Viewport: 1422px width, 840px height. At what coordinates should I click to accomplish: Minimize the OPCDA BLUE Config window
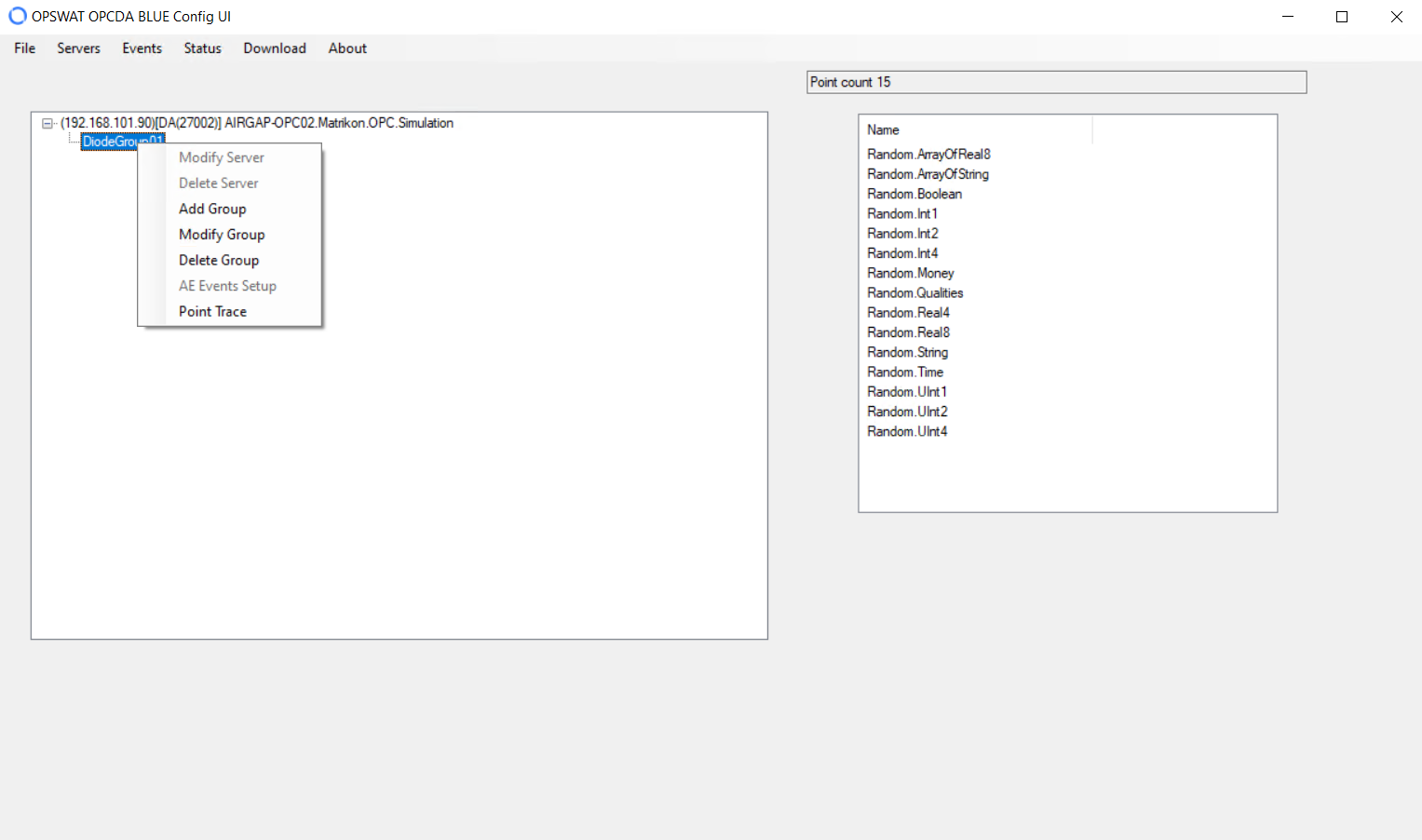click(x=1288, y=16)
